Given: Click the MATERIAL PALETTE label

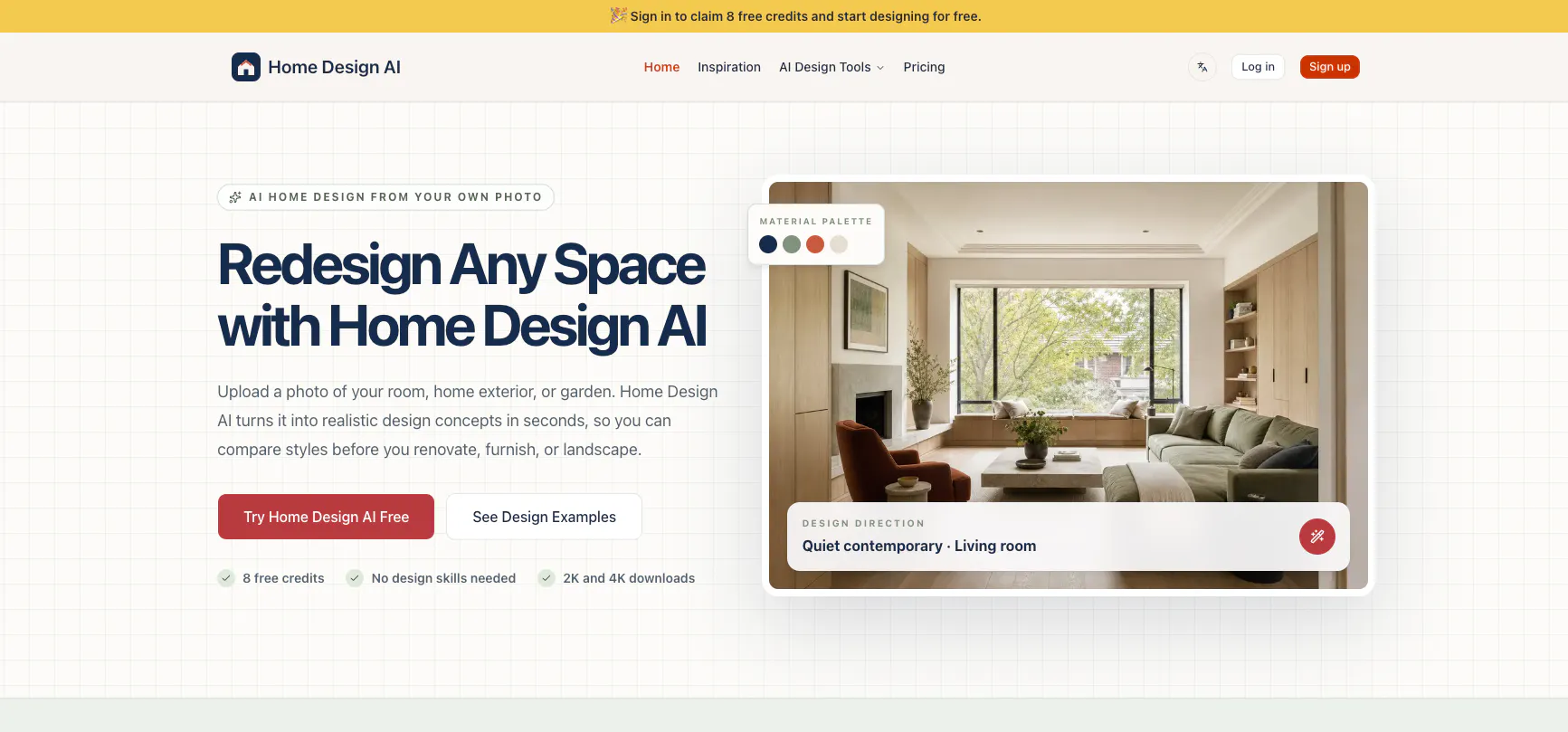Looking at the screenshot, I should click(x=815, y=222).
